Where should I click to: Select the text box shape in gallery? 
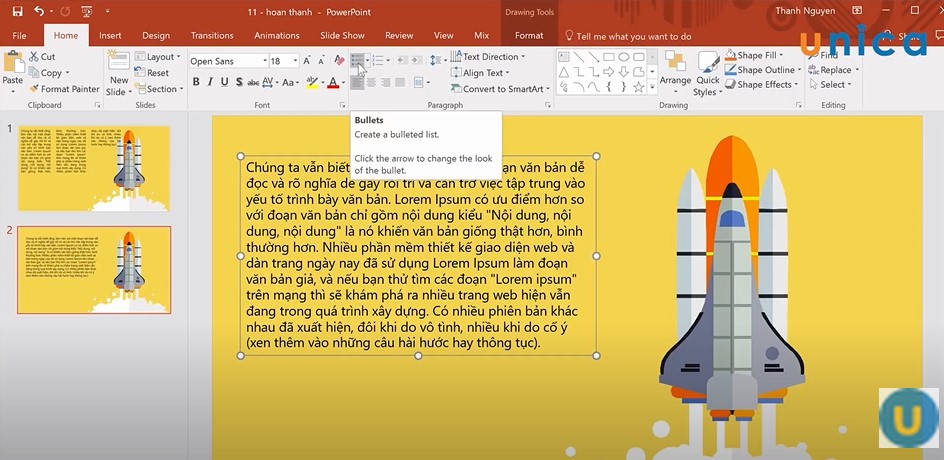[x=564, y=57]
